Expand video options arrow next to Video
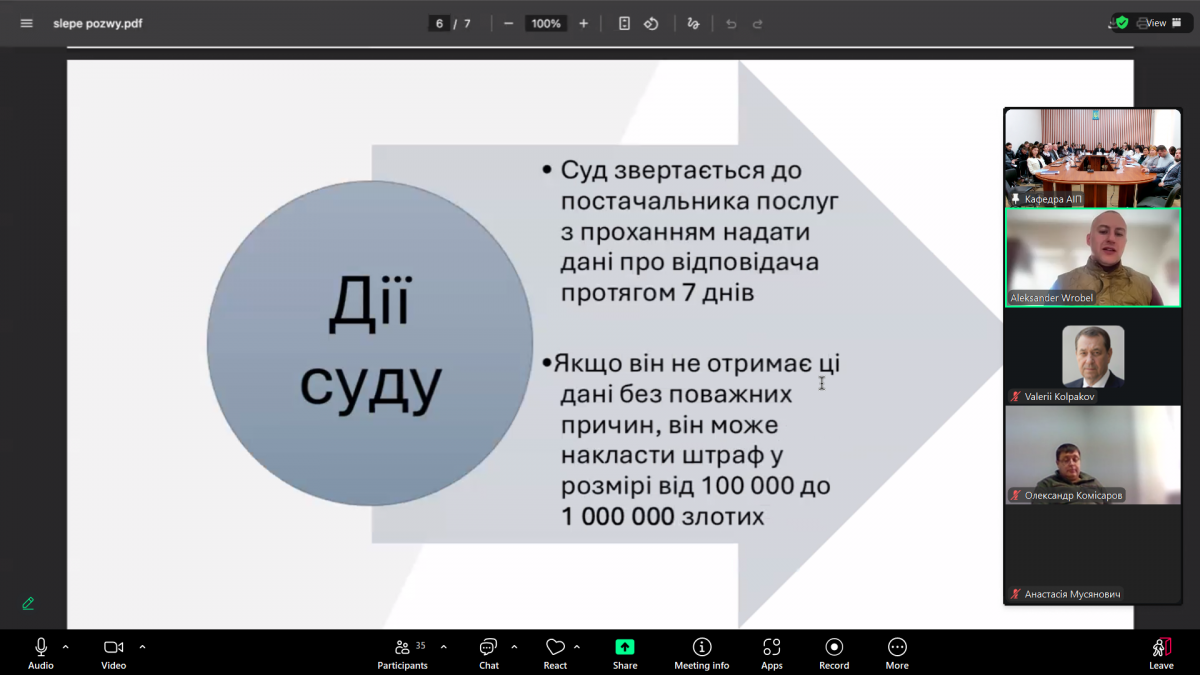This screenshot has height=675, width=1200. [142, 646]
